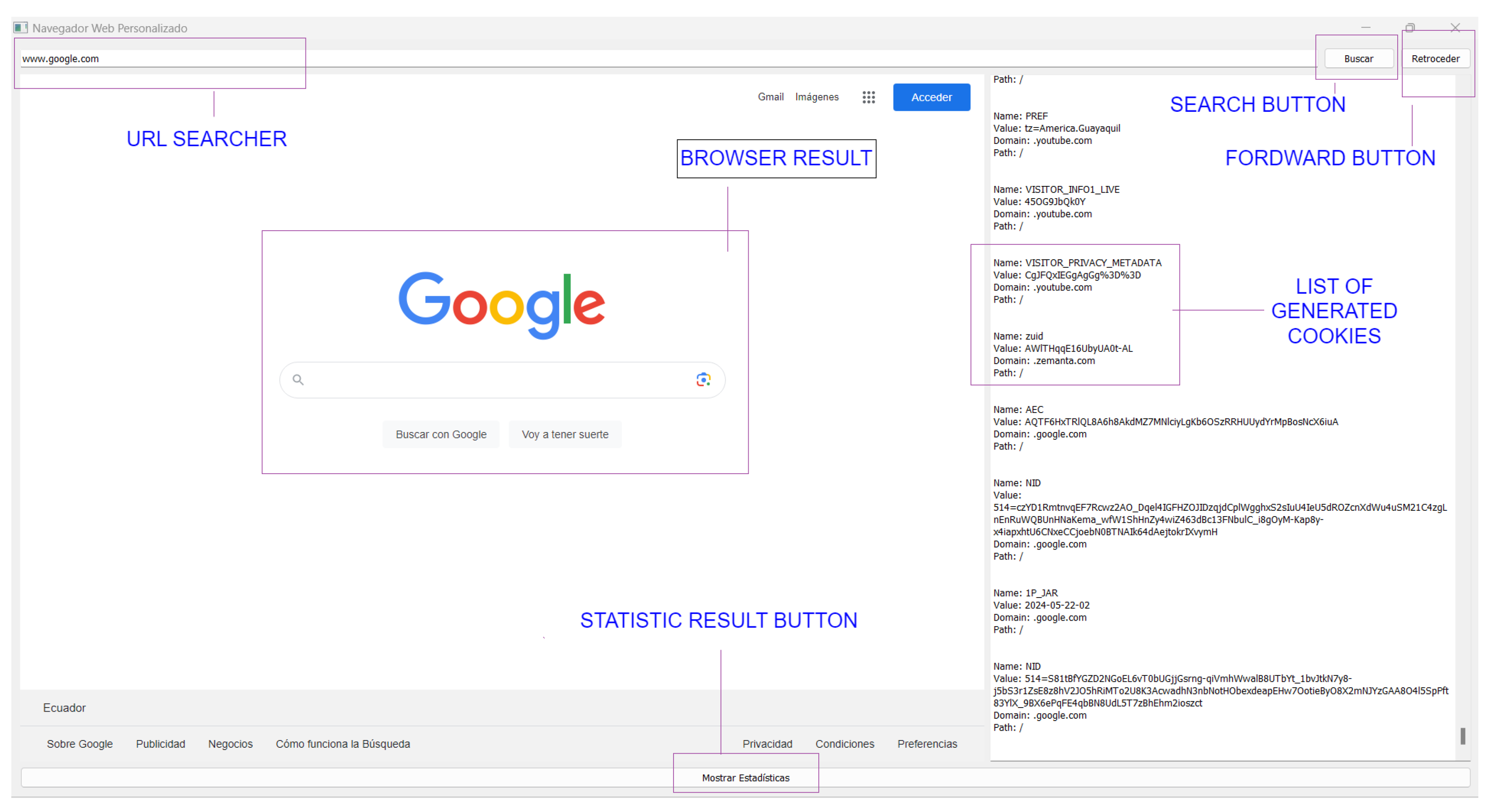Viewport: 1486px width, 812px height.
Task: Click cookie entry Name: 1P_JAR
Action: click(1025, 592)
